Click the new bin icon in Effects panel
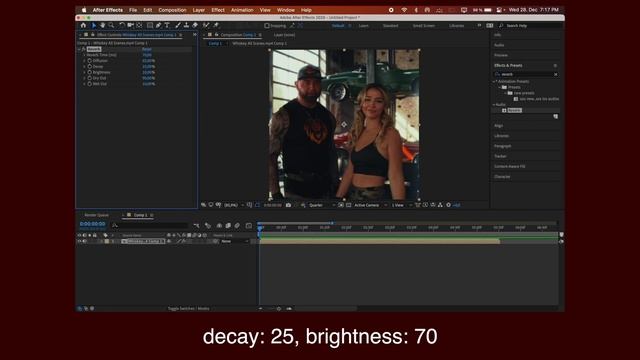Image resolution: width=640 pixels, height=360 pixels. (x=556, y=116)
